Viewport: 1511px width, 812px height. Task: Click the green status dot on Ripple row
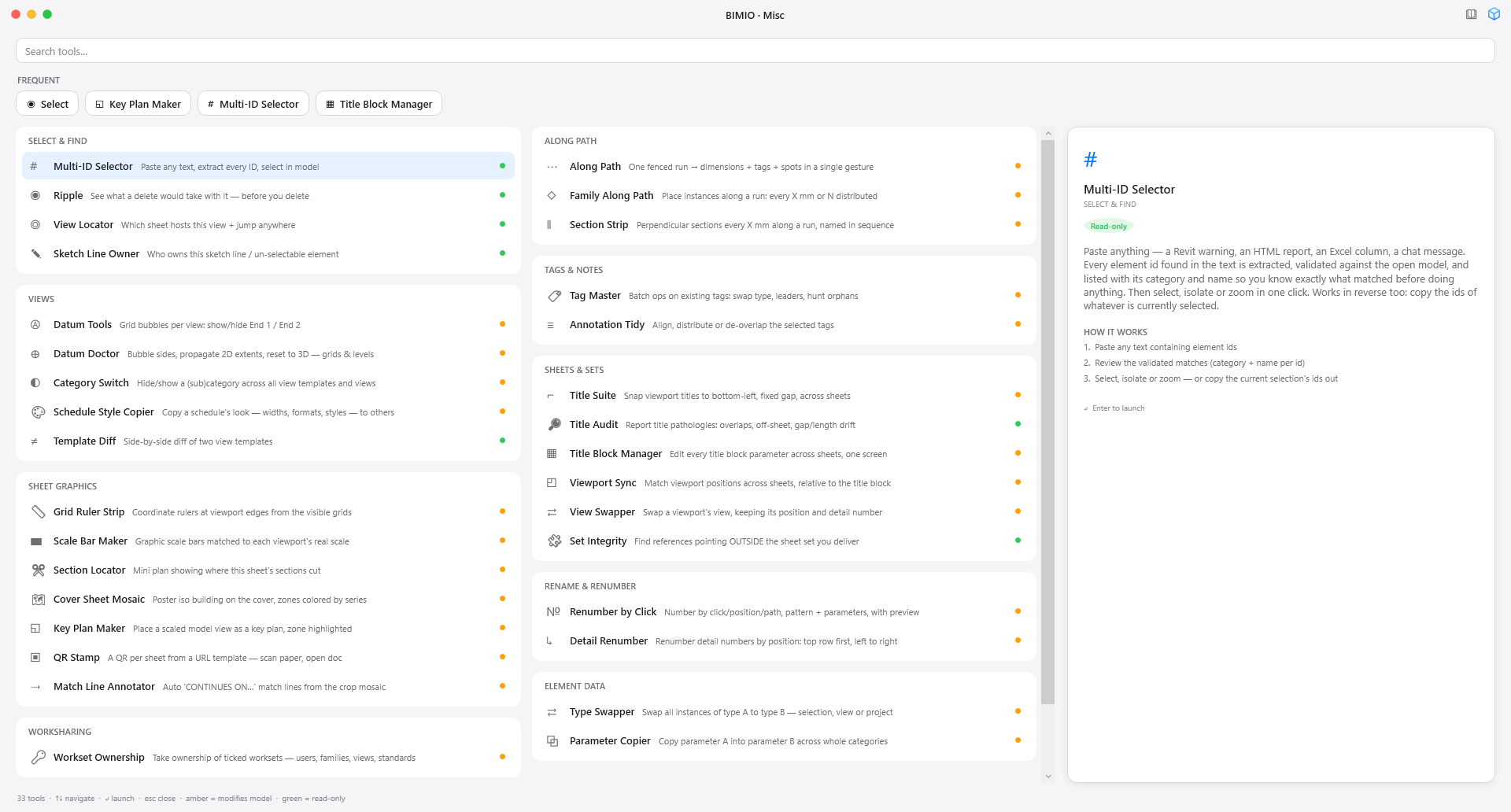point(502,194)
